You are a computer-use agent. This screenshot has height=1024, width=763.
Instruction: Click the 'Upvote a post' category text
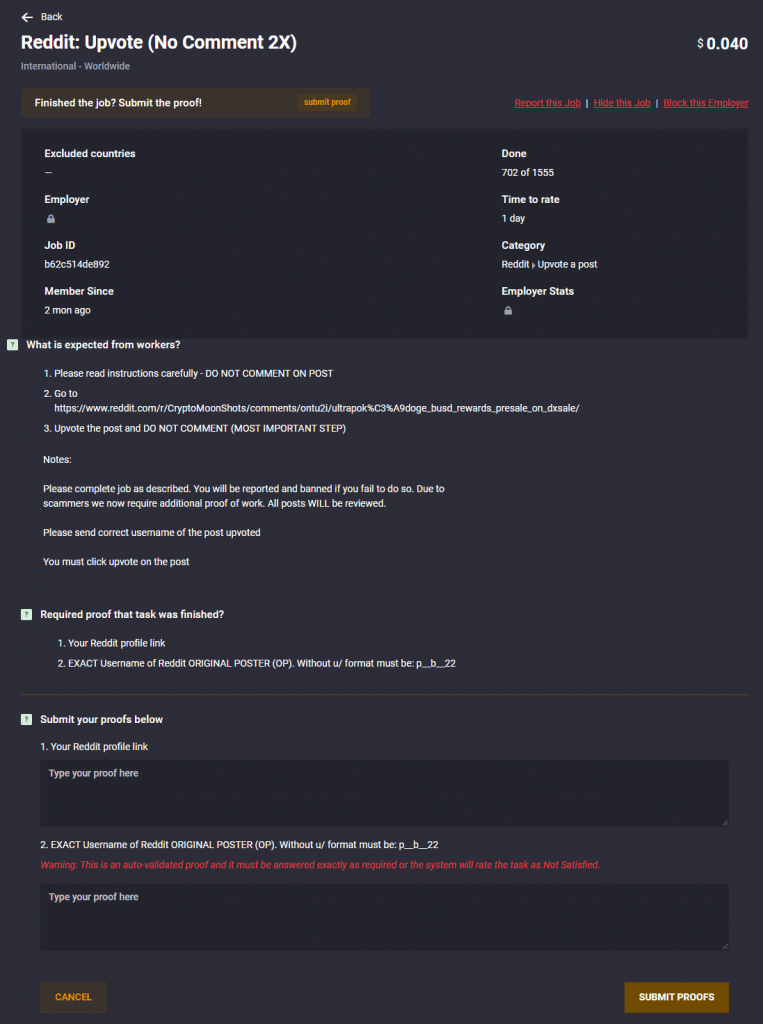click(x=567, y=264)
